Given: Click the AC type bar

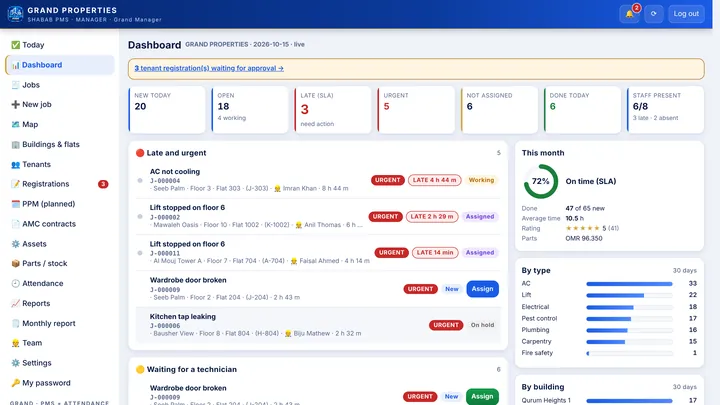Looking at the screenshot, I should [629, 284].
